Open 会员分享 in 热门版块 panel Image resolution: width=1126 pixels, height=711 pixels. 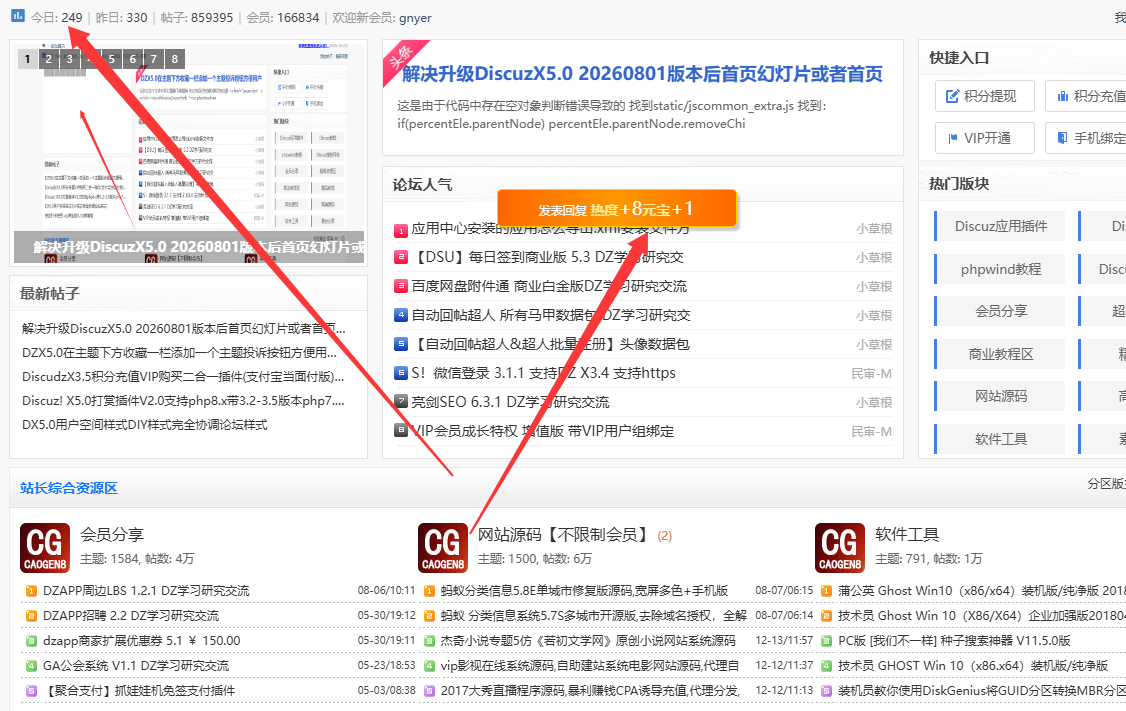[1000, 311]
